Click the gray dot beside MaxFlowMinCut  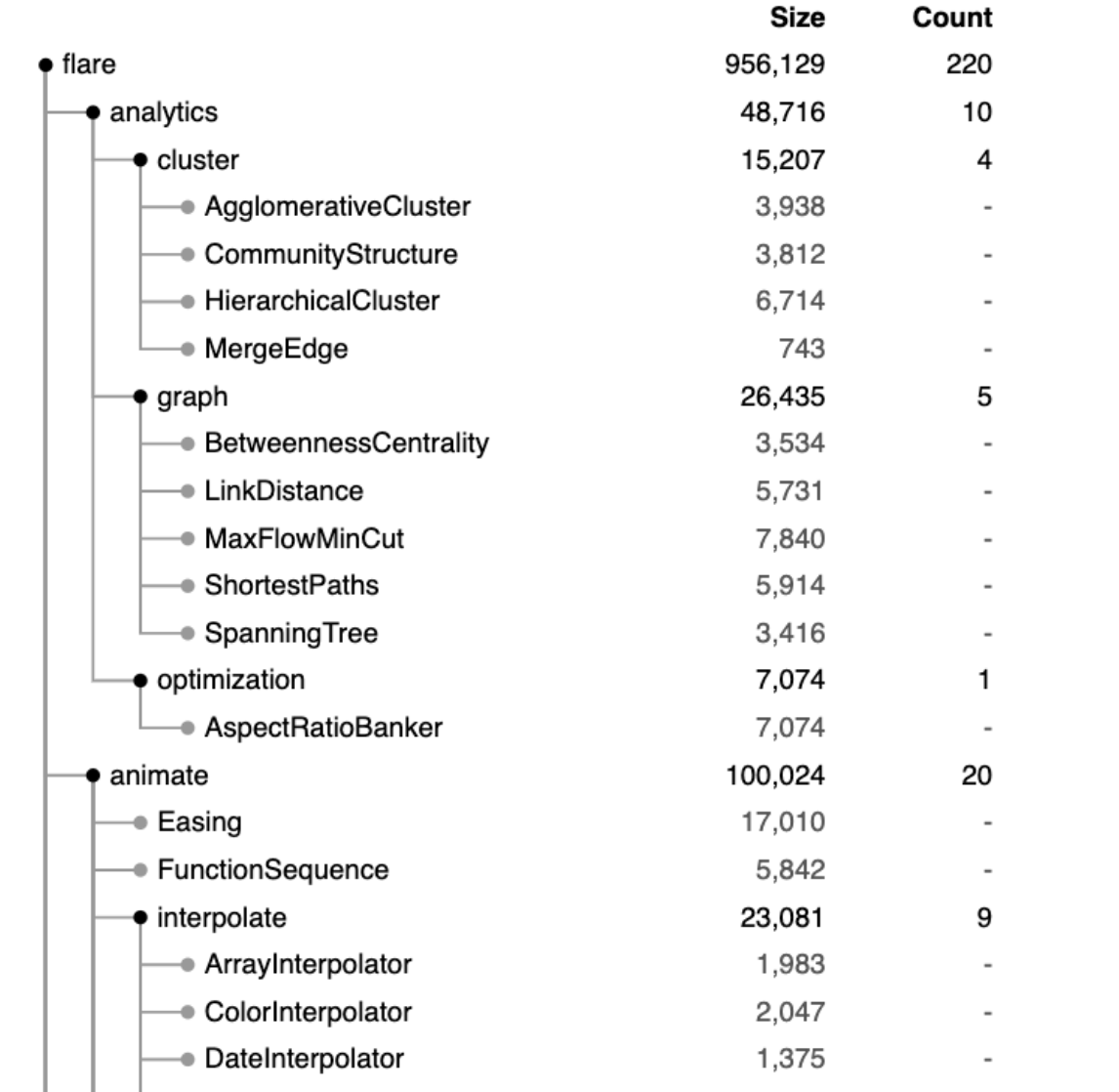(187, 539)
